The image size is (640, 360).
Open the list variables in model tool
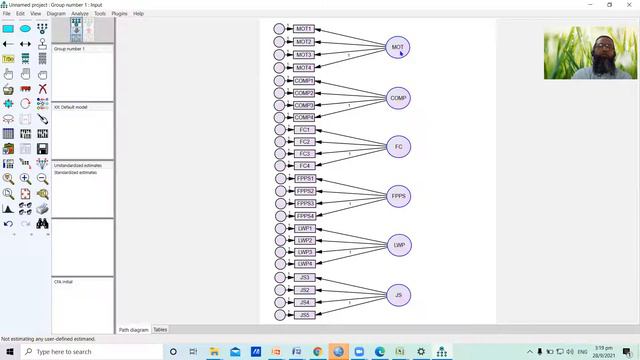[25, 59]
